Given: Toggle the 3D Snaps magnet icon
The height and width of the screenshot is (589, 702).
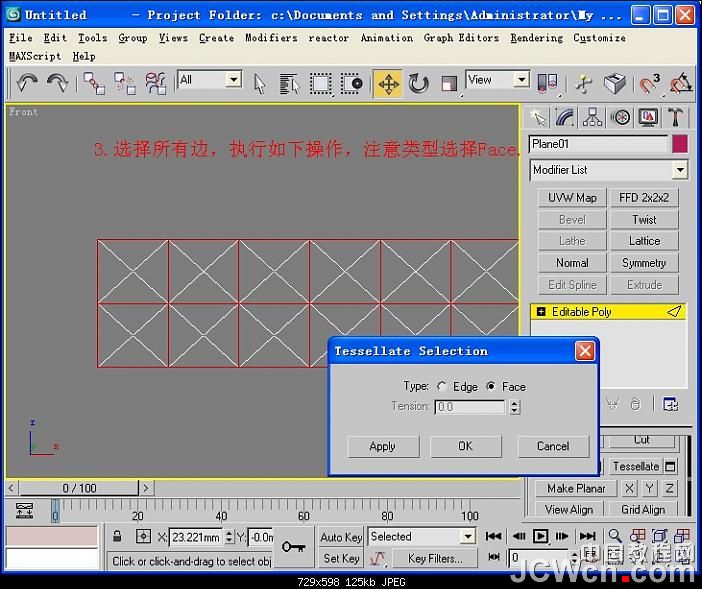Looking at the screenshot, I should pos(649,84).
